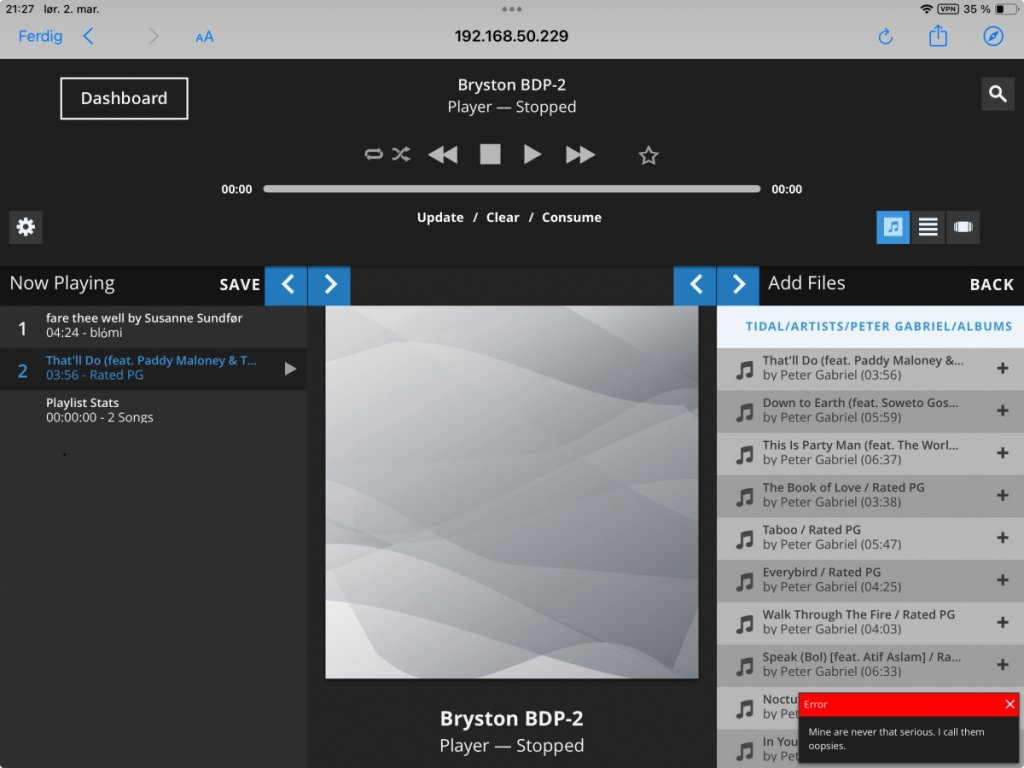This screenshot has width=1024, height=768.
Task: Open TIDAL/ARTISTS/PETER GABRIEL/ALBUMS path
Action: point(878,327)
